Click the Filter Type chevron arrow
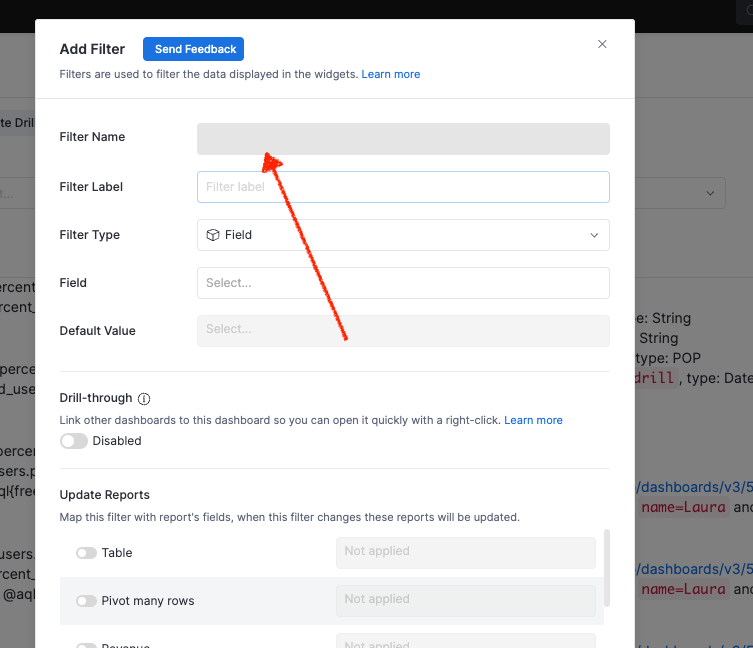753x648 pixels. pos(594,235)
